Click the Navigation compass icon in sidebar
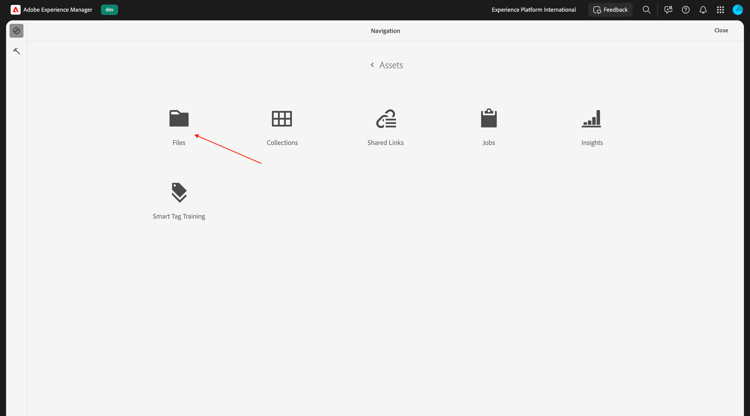The image size is (750, 416). 16,31
